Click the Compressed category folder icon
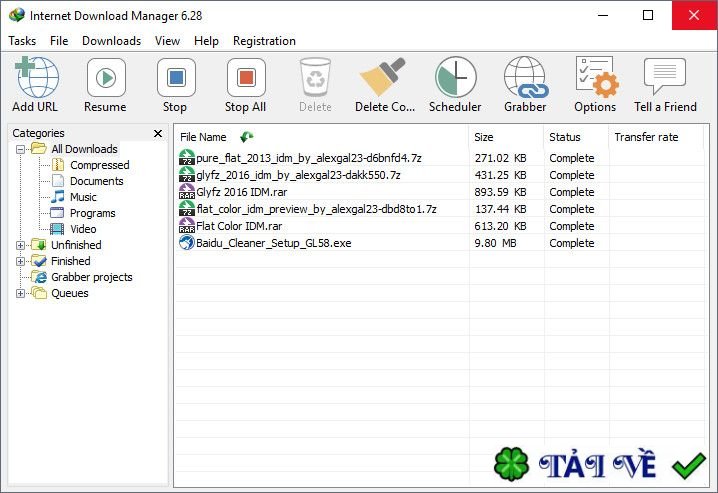This screenshot has width=718, height=493. tap(58, 164)
